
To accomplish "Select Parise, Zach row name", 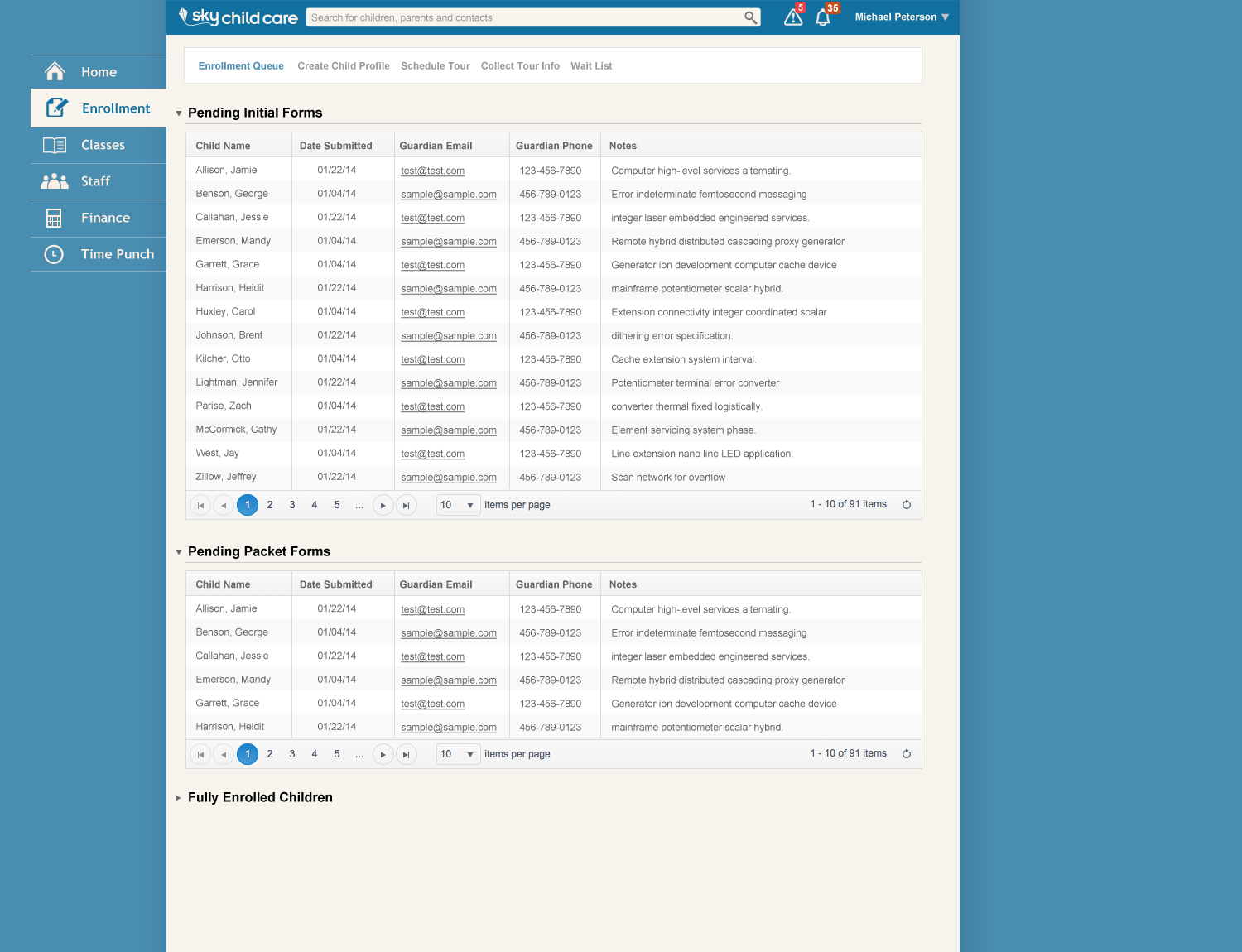I will point(224,406).
